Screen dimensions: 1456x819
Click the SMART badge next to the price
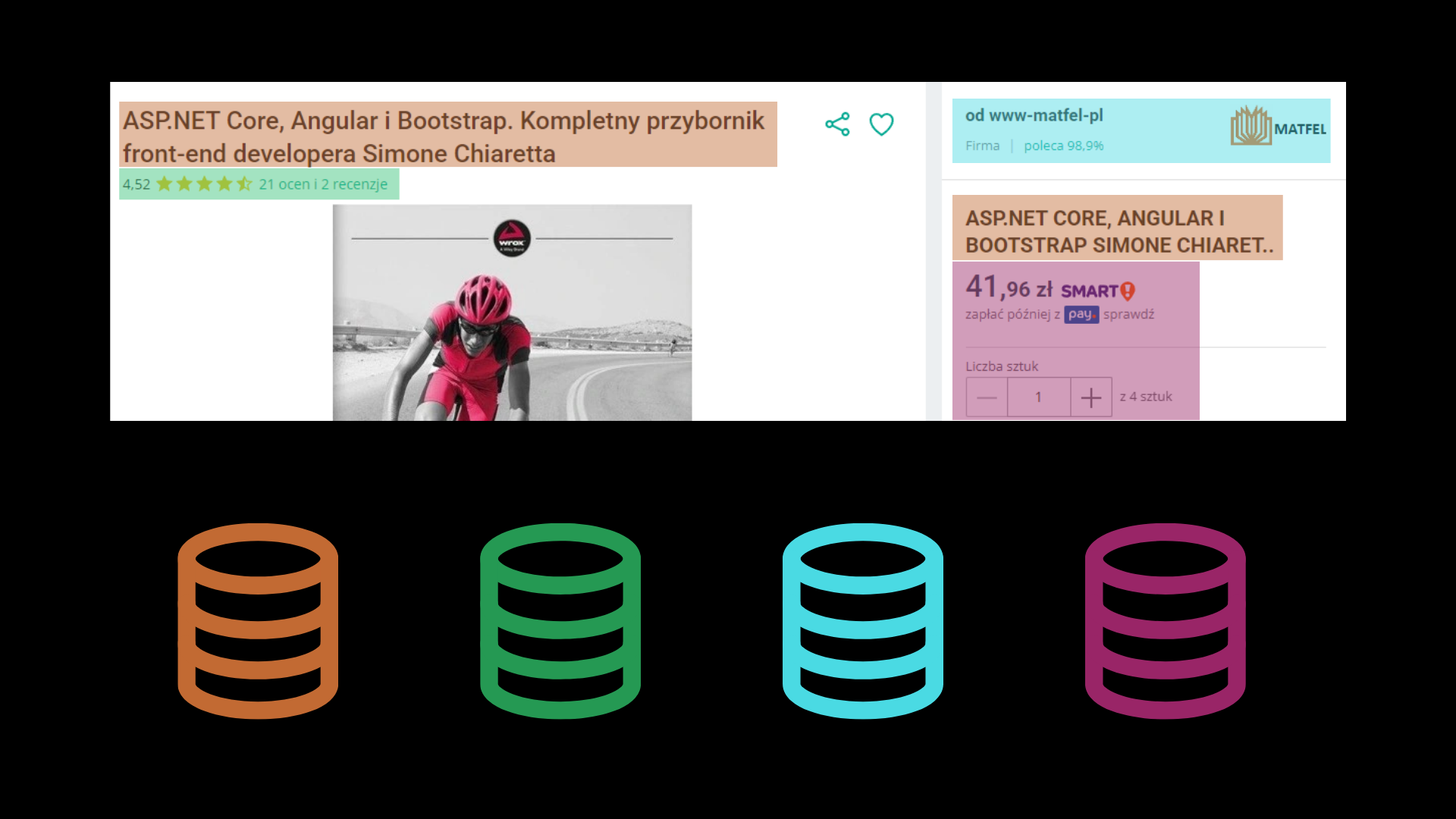click(x=1097, y=291)
